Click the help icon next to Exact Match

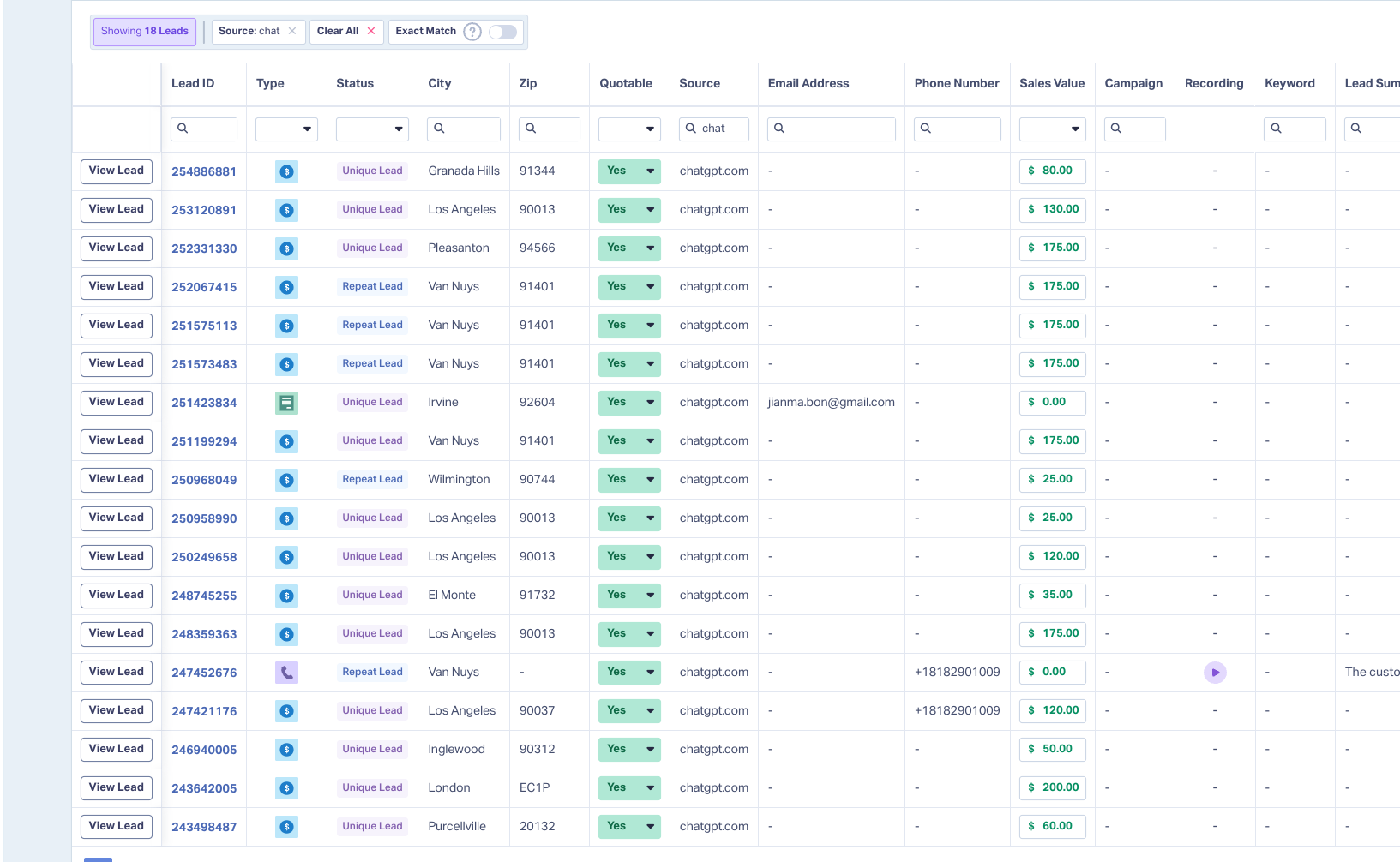pos(472,32)
